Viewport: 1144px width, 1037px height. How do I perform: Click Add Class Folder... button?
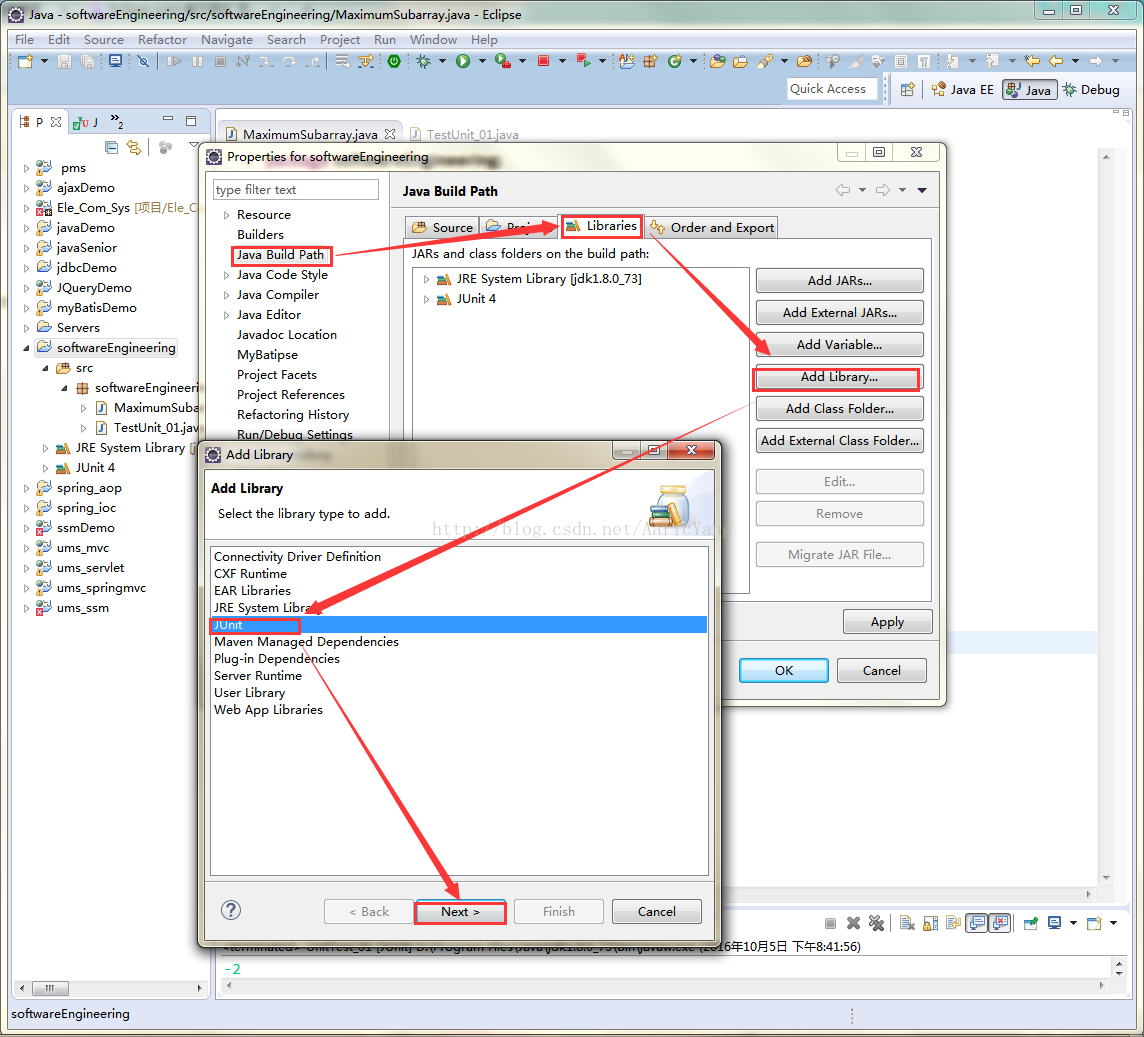point(839,409)
